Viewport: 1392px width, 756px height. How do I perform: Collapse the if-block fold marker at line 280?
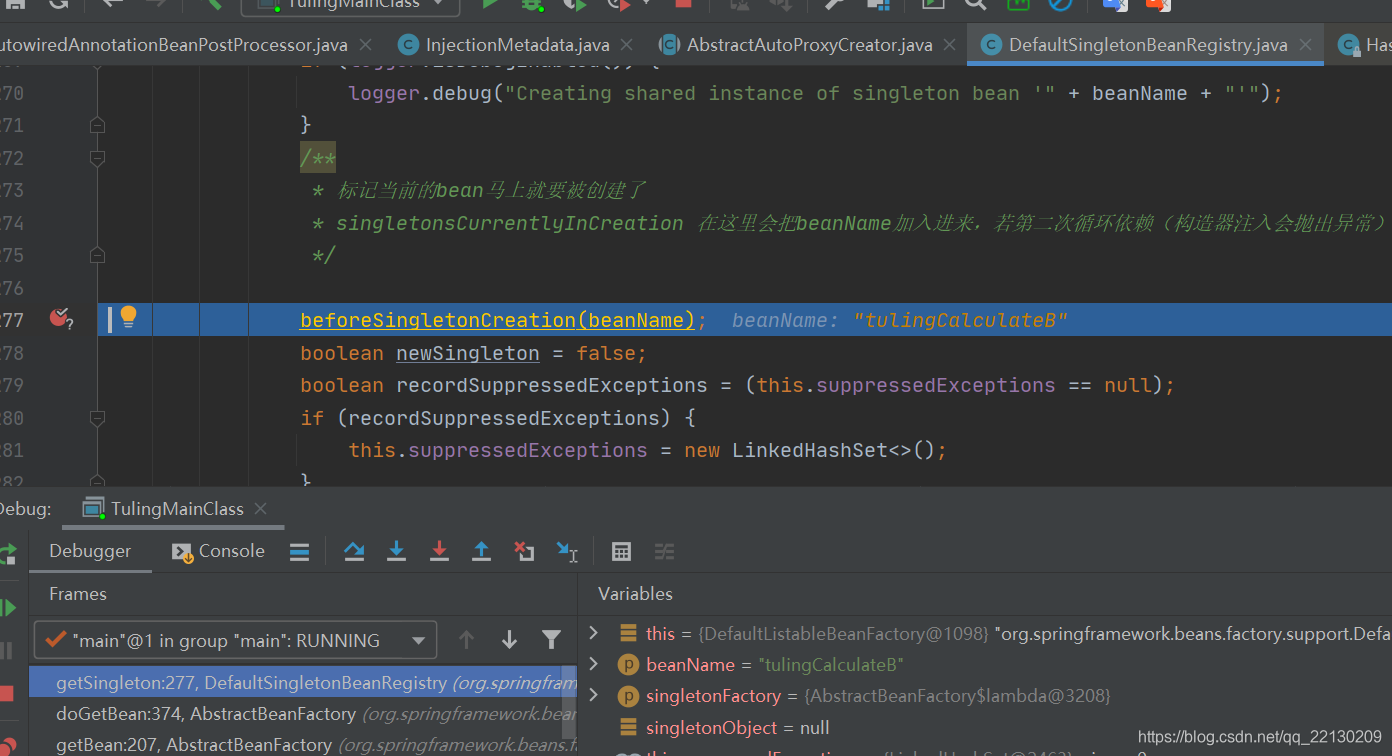(x=97, y=418)
